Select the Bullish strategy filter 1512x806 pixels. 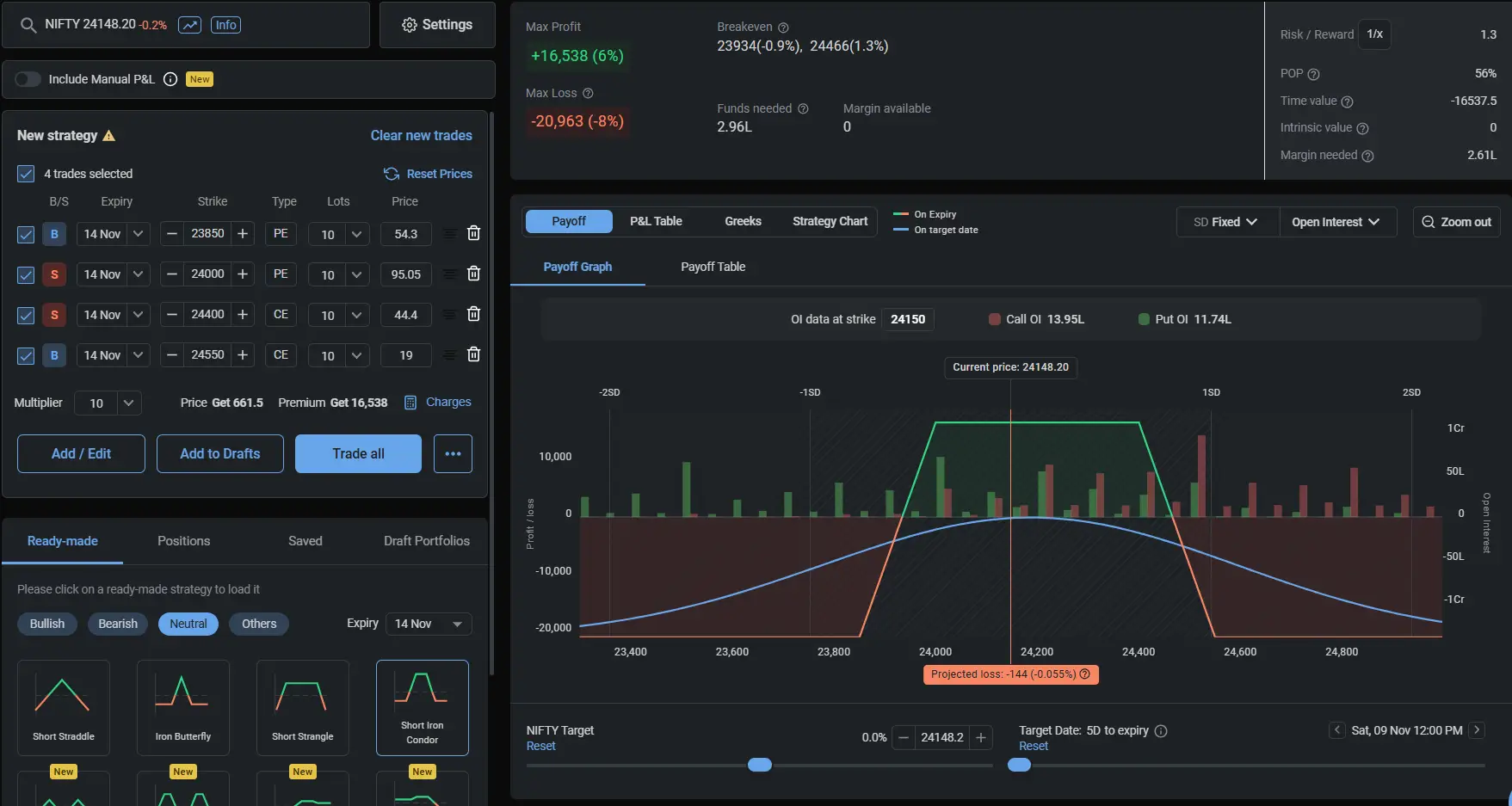[47, 624]
